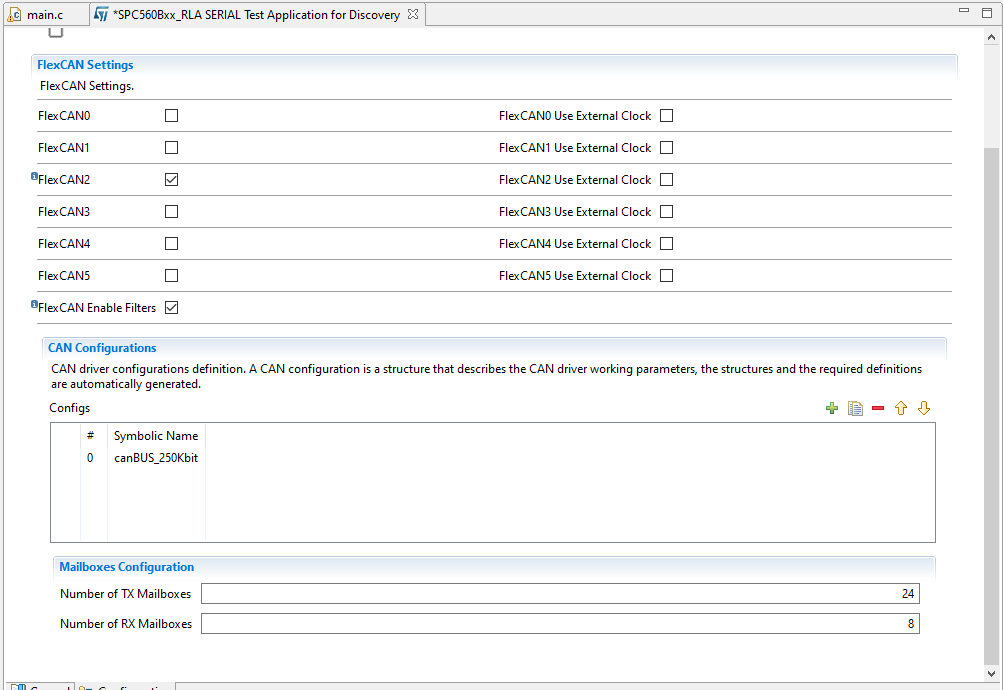Check FlexCAN2 Use External Clock
Screen dimensions: 1003x690
tap(666, 180)
